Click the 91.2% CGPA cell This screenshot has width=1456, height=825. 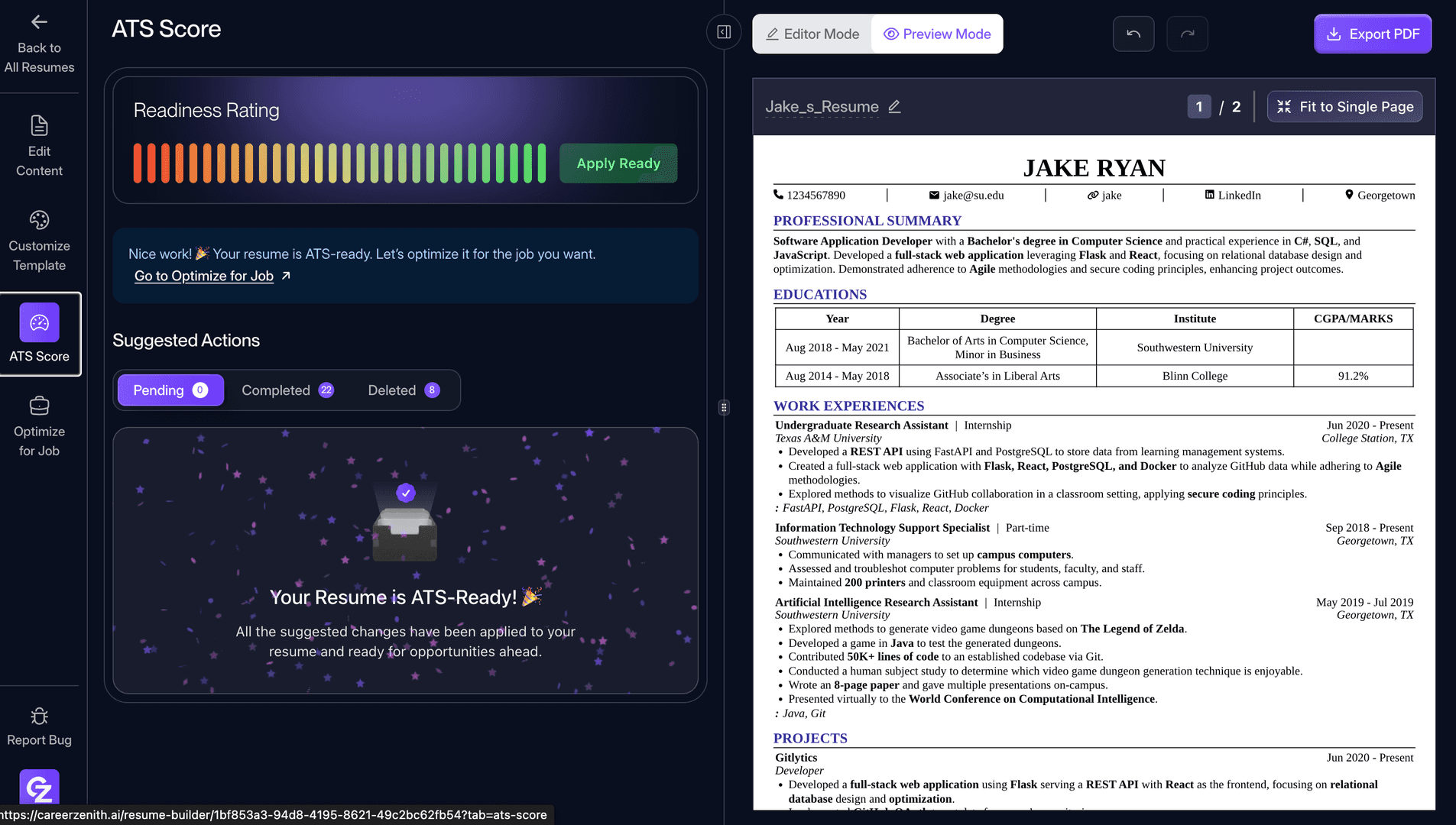coord(1353,376)
